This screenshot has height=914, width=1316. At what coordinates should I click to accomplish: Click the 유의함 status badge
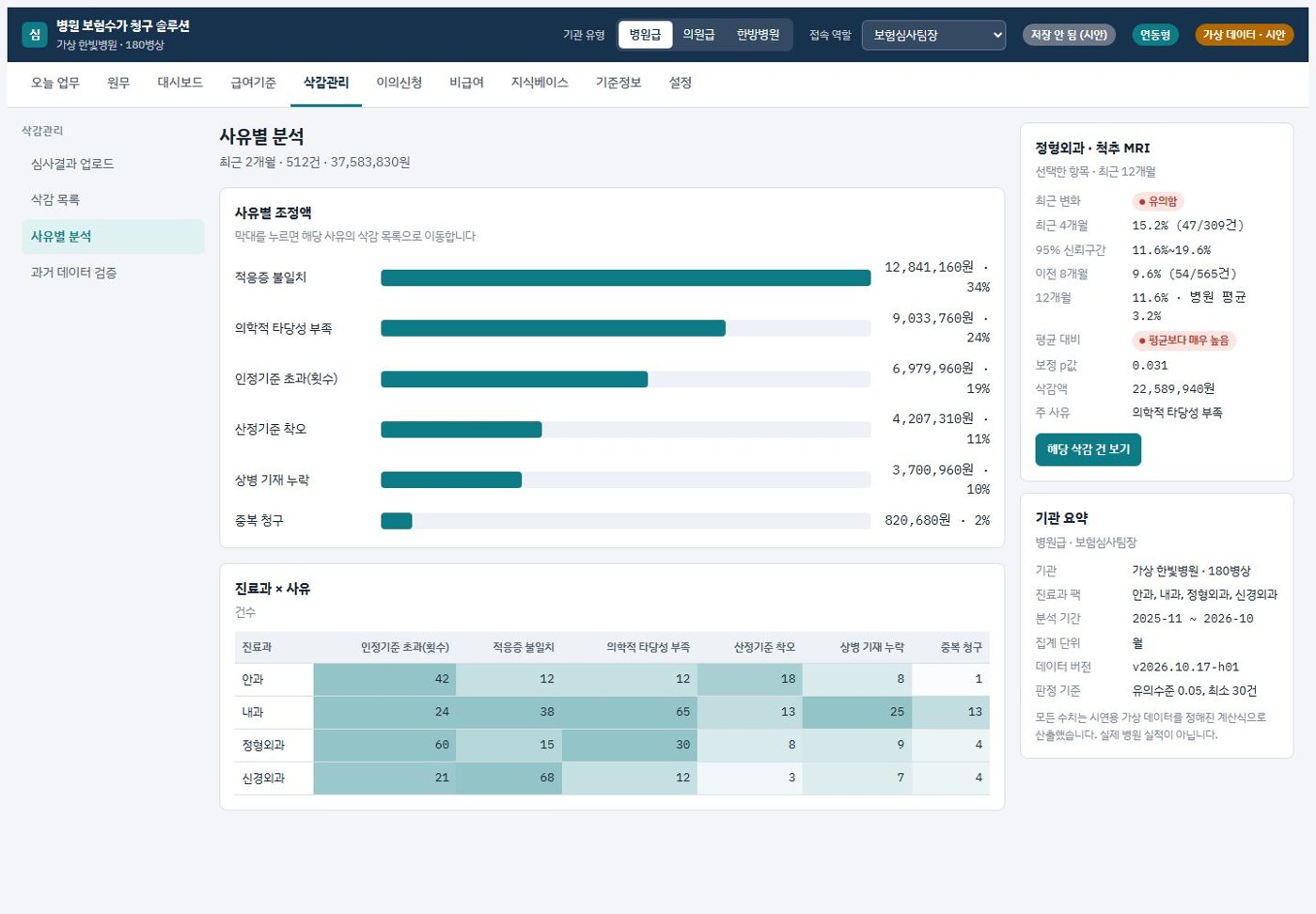[x=1157, y=201]
